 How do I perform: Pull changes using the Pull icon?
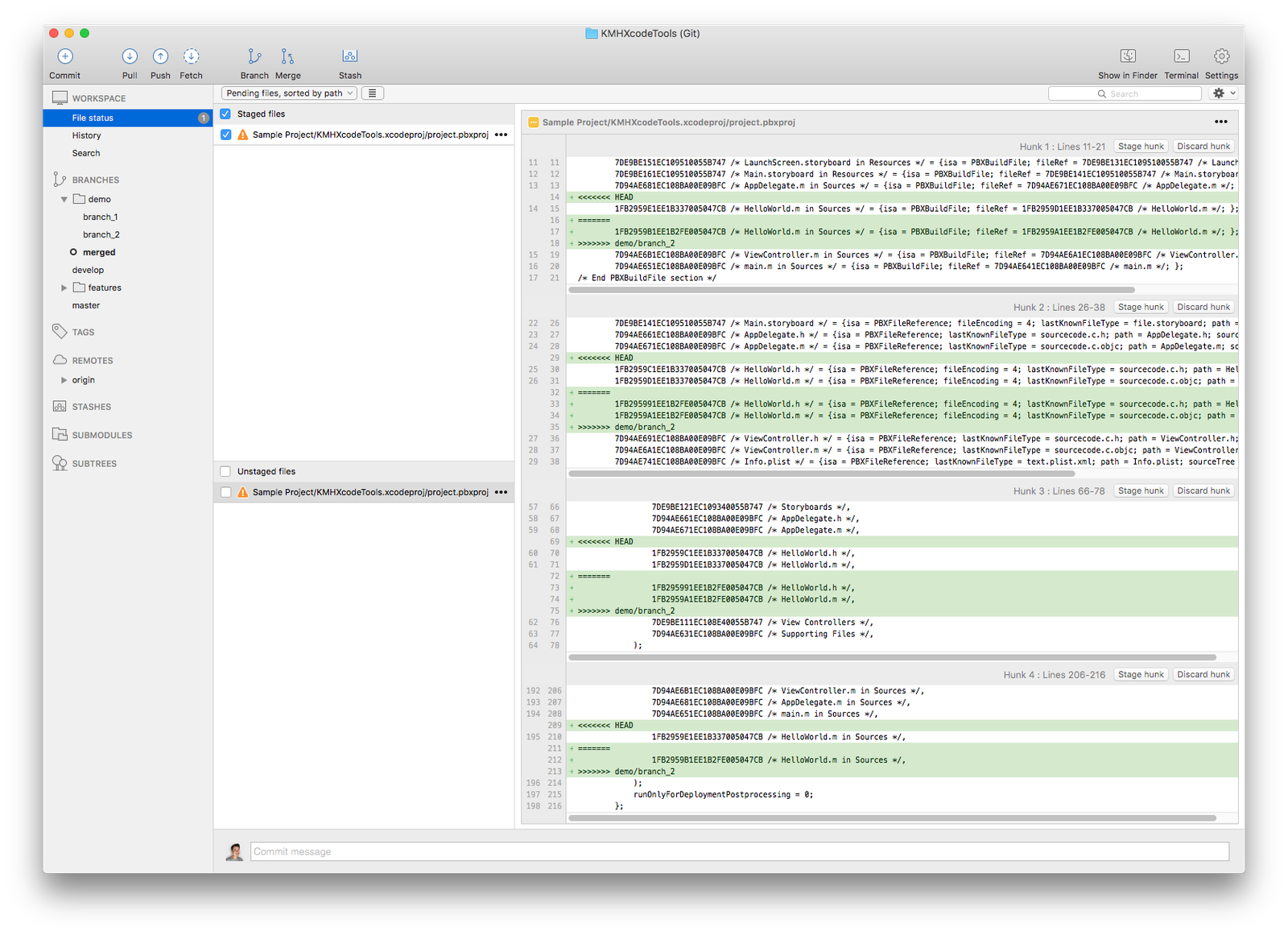pos(130,56)
